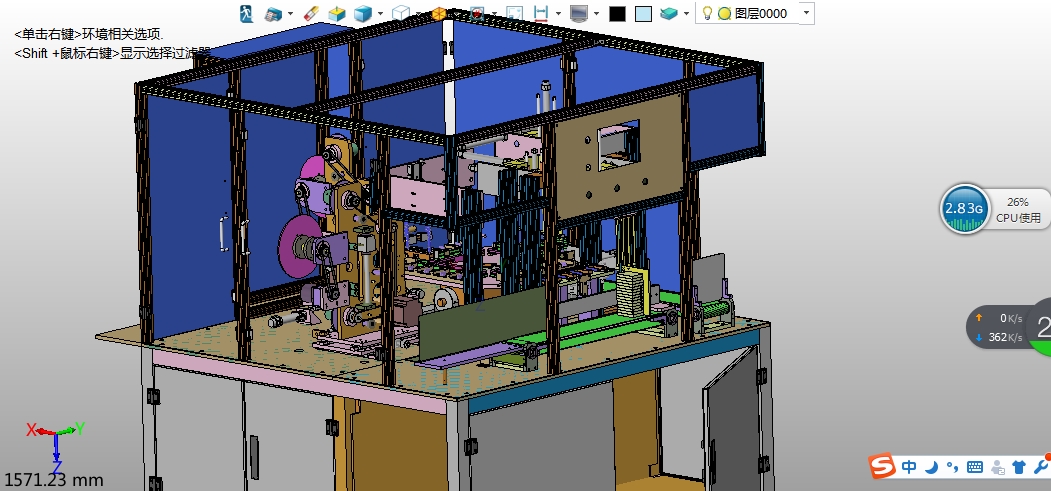Click the zoom window icon

point(514,13)
